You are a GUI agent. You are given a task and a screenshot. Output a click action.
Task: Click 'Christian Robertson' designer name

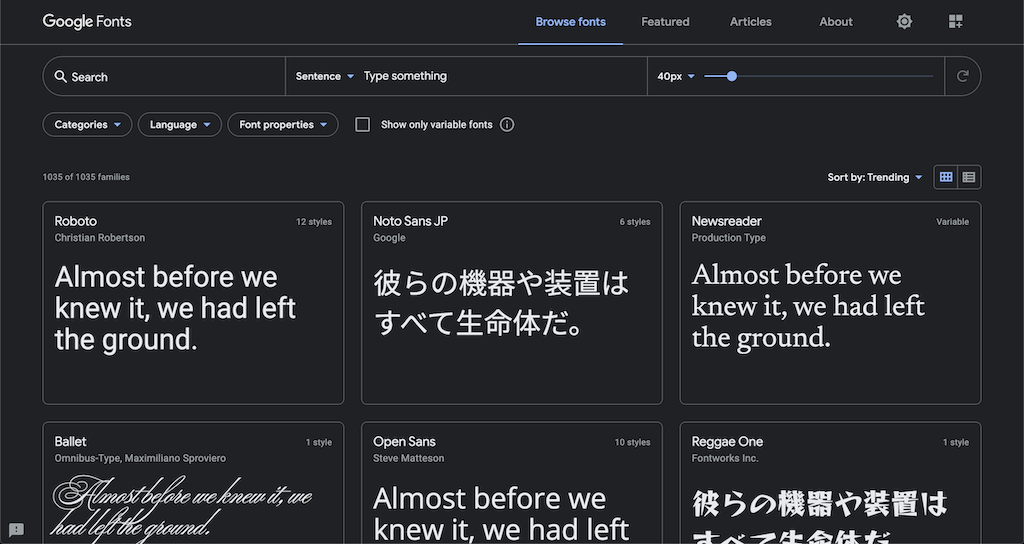100,238
